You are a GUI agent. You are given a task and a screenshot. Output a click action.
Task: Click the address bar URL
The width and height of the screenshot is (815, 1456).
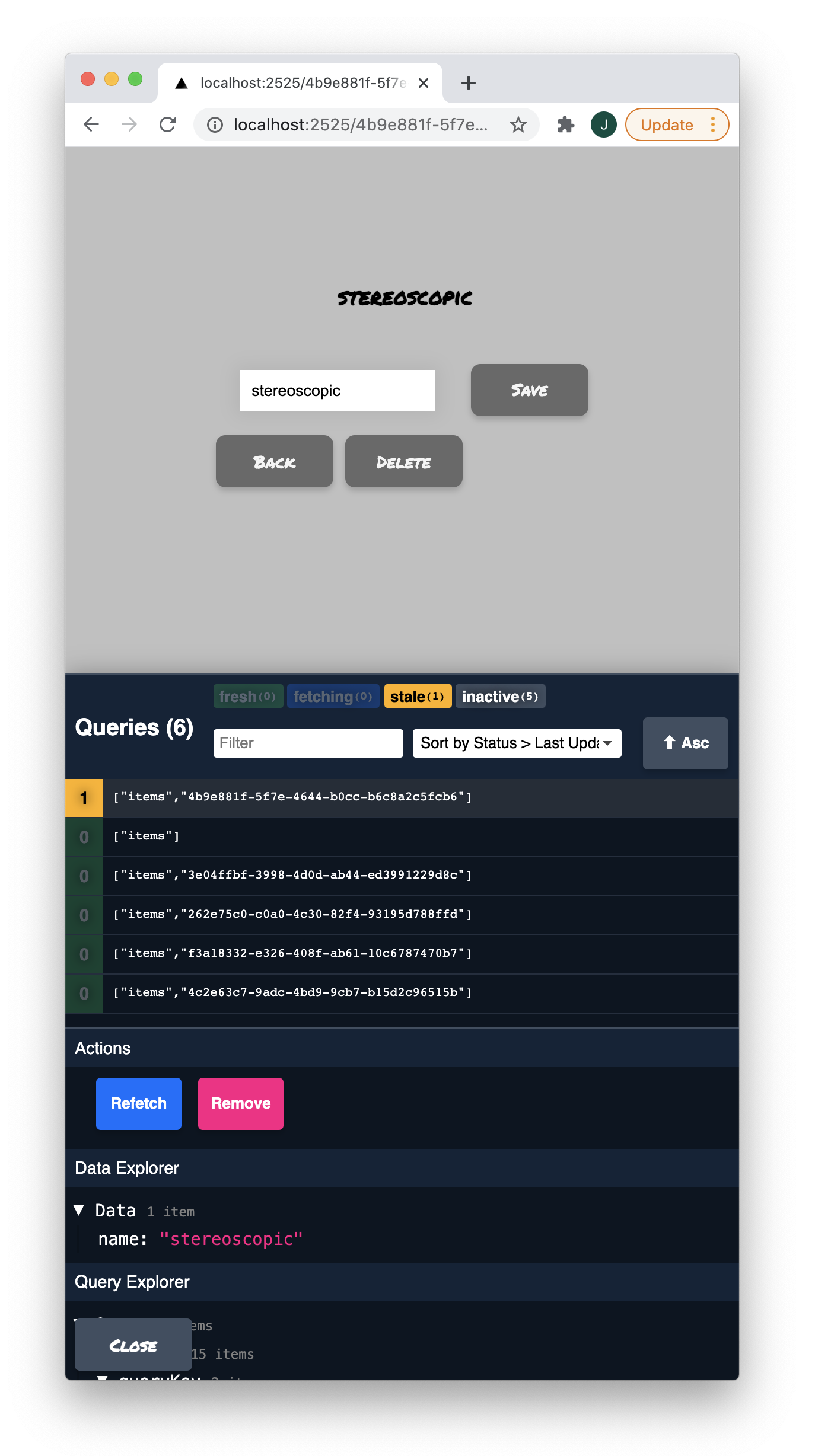point(361,125)
